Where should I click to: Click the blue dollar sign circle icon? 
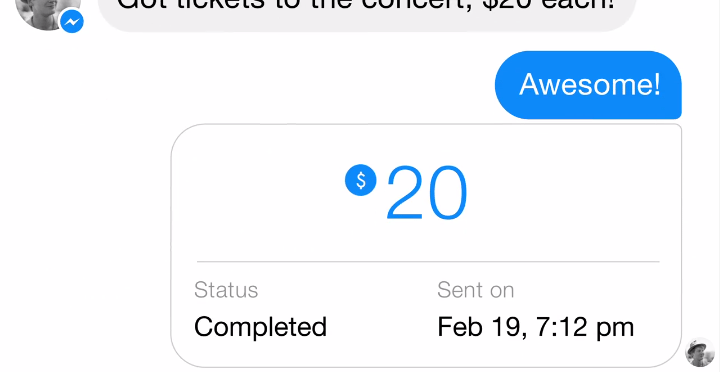360,180
